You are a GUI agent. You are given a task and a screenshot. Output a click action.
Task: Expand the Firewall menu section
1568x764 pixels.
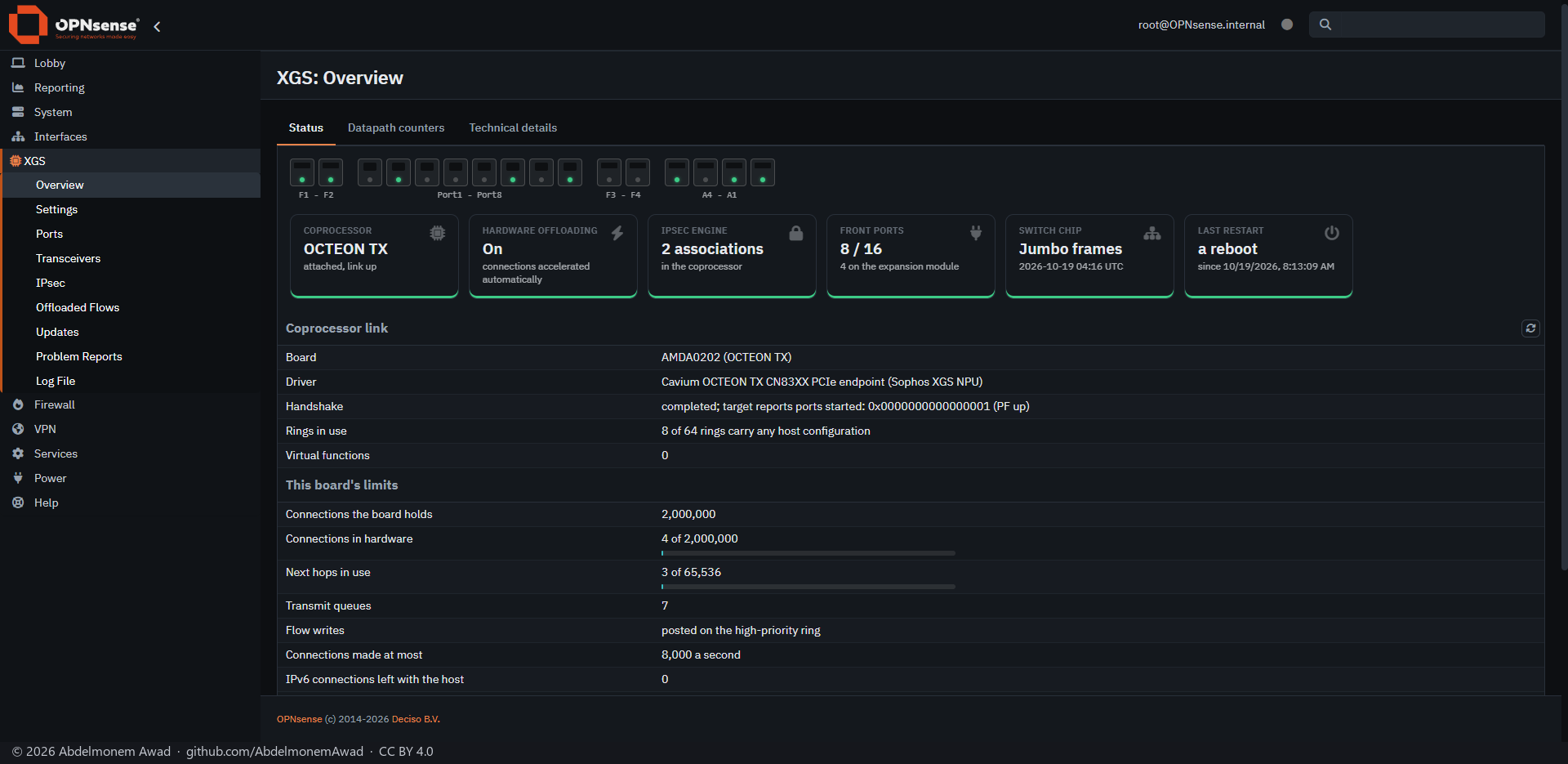click(131, 404)
